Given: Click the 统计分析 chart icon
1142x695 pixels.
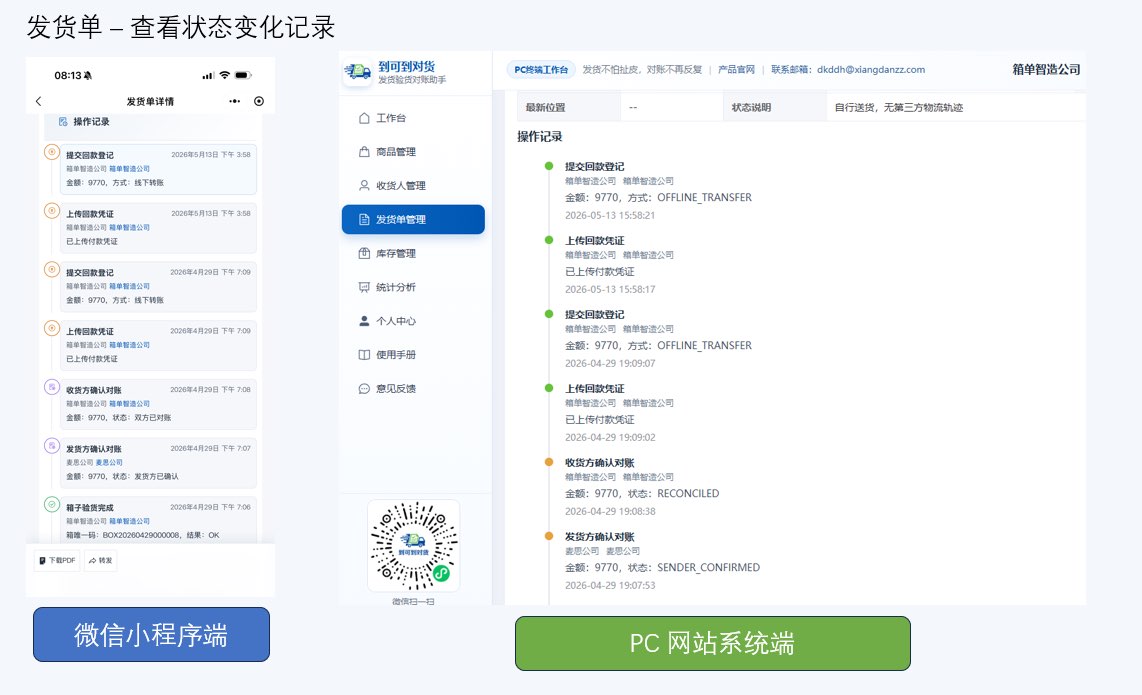Looking at the screenshot, I should 364,287.
